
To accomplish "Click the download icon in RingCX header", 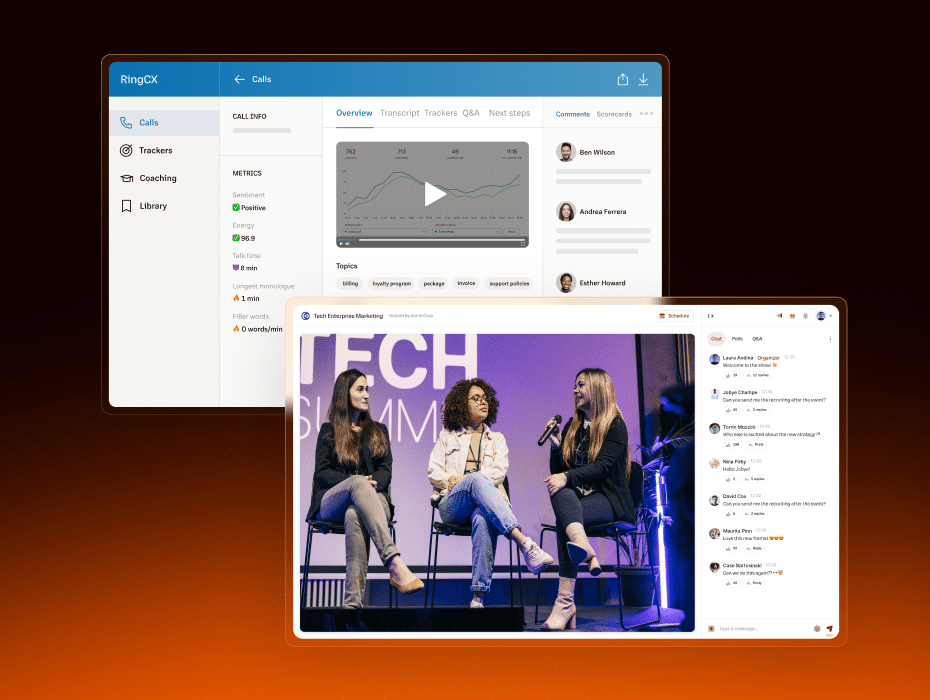I will [x=643, y=80].
